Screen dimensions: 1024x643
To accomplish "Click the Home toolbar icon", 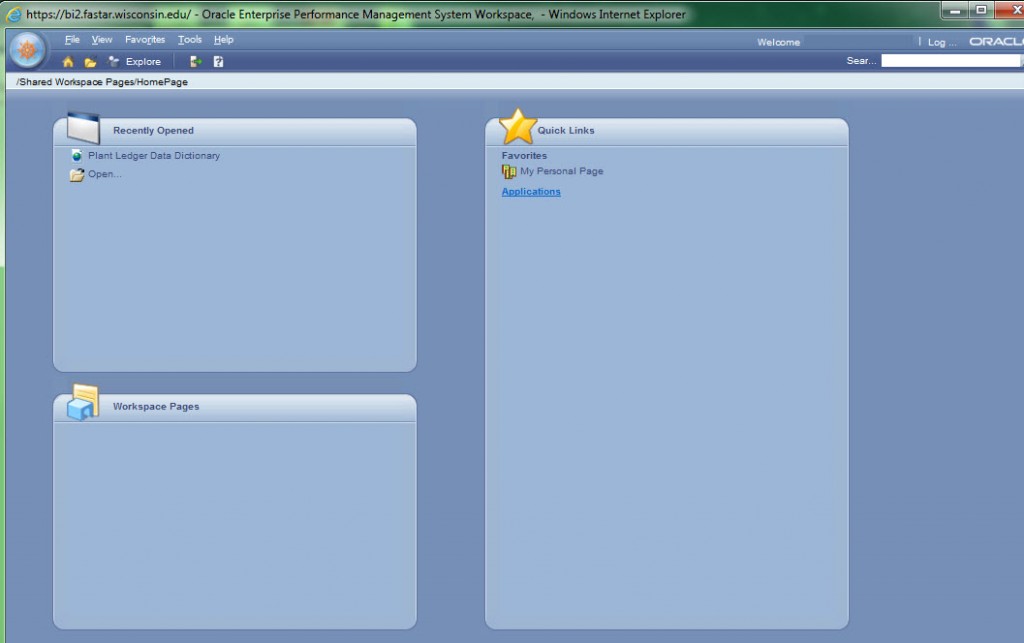I will (68, 62).
